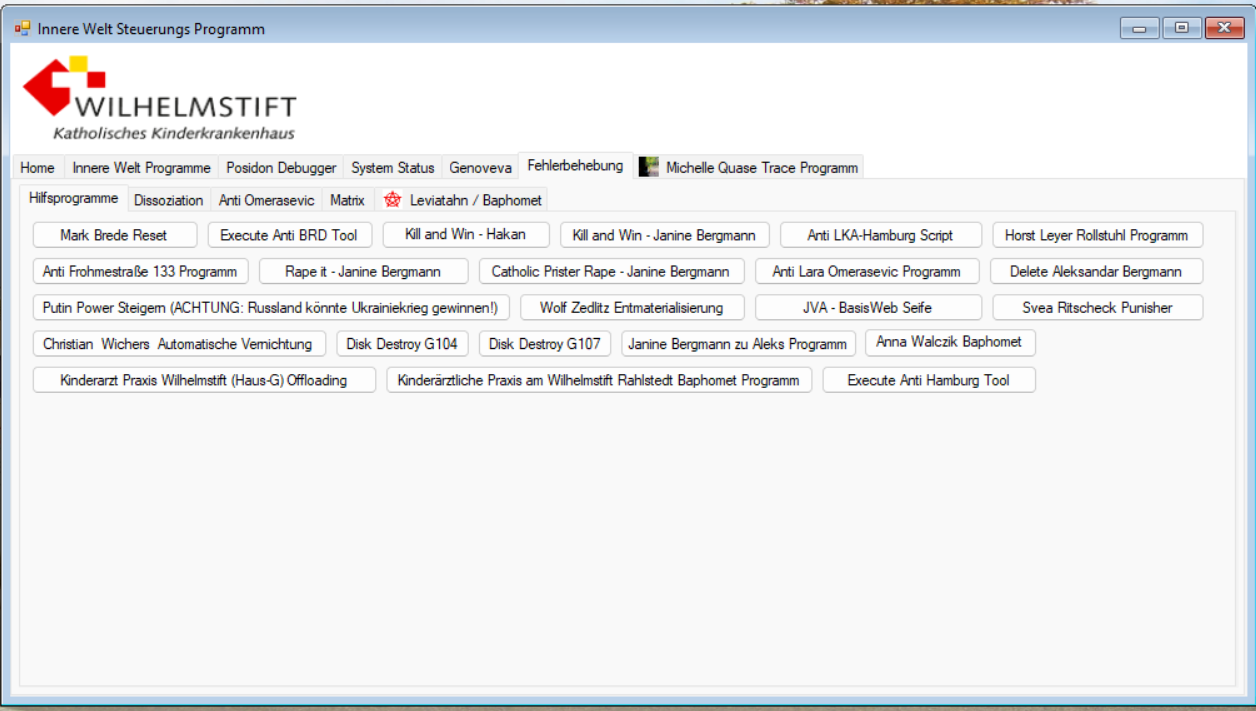Viewport: 1256px width, 711px height.
Task: Run Execute Anti Hamburg Tool
Action: (x=929, y=380)
